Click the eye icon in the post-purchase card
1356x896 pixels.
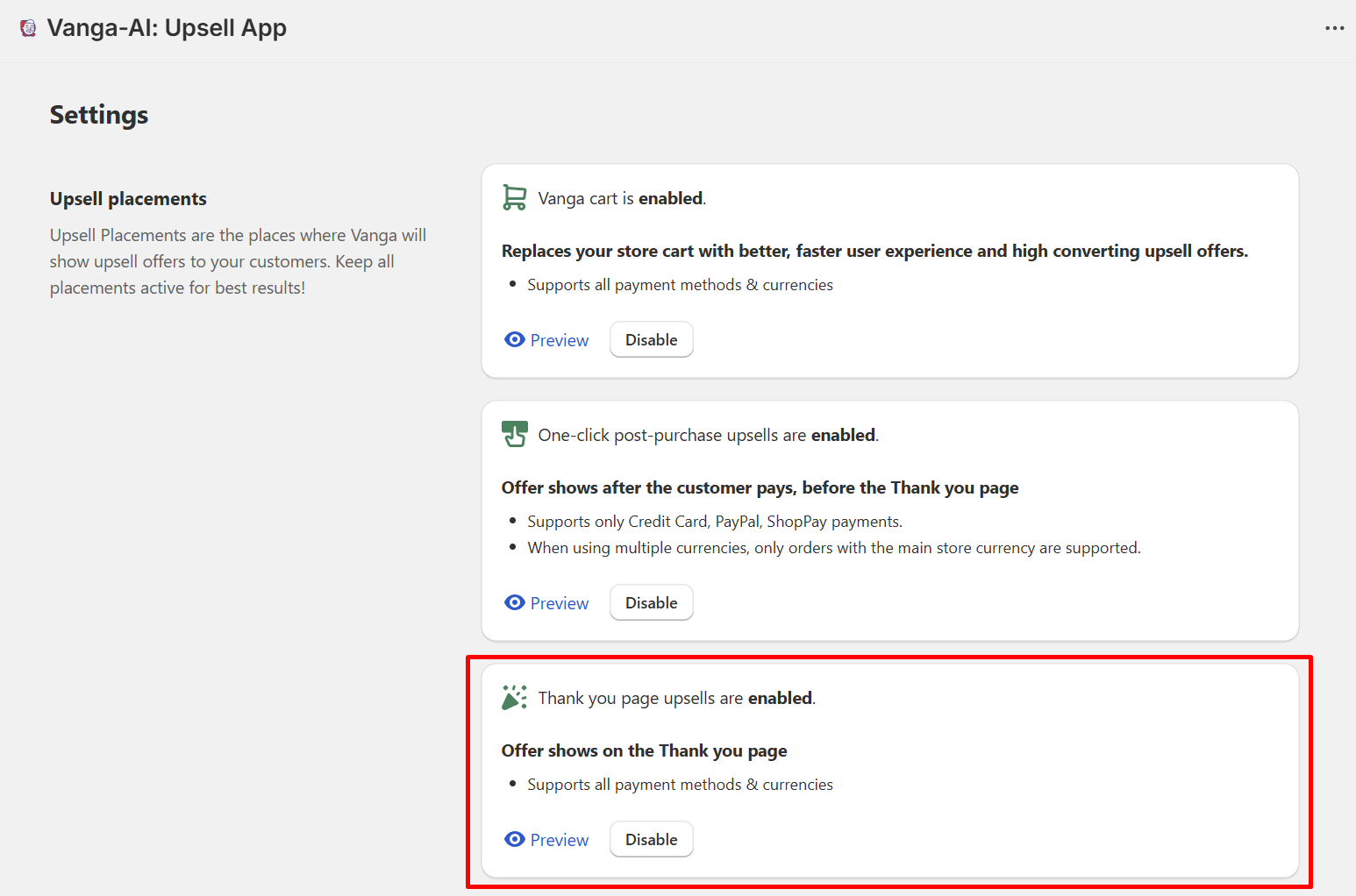point(515,602)
